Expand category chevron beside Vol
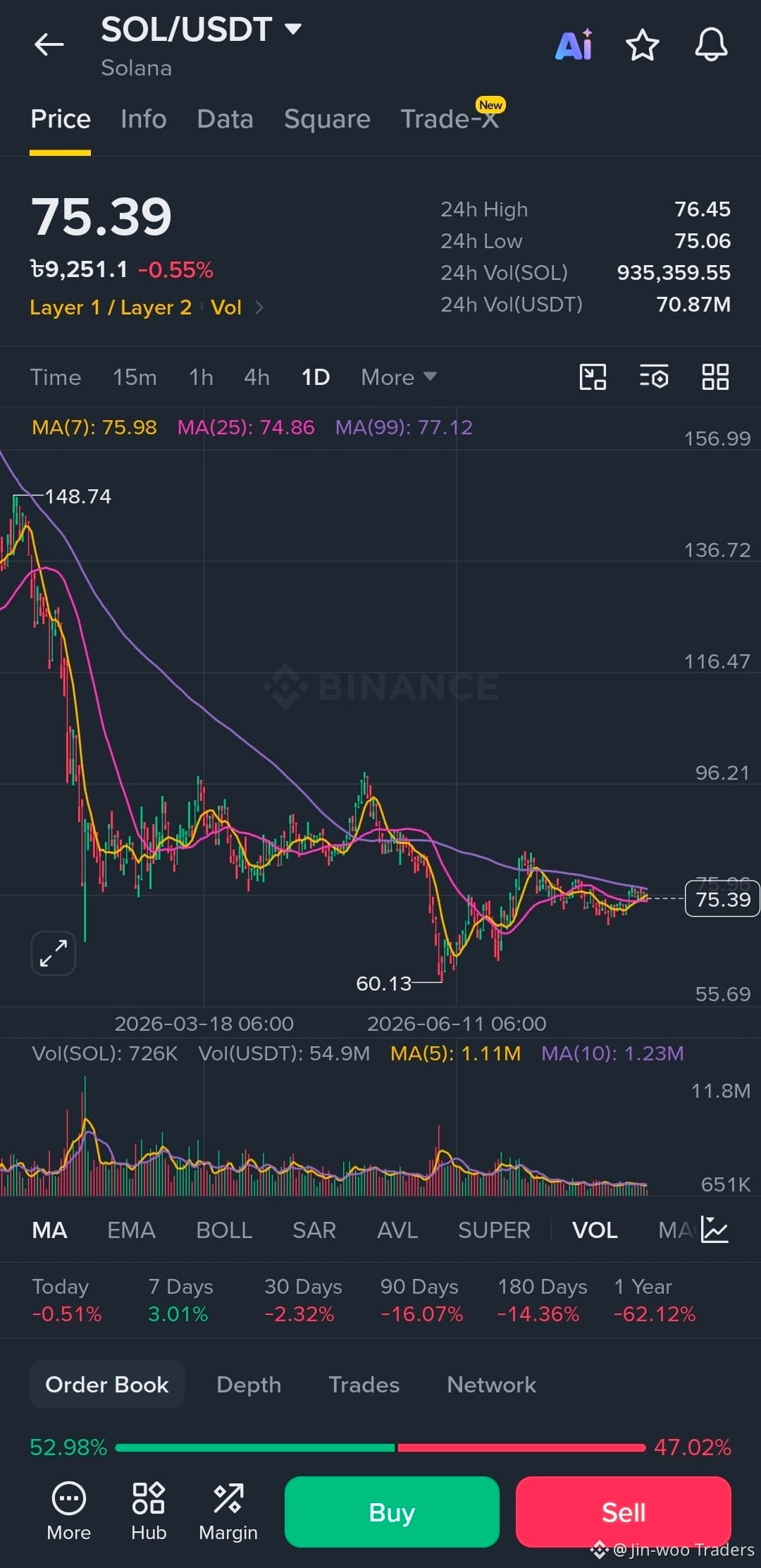761x1568 pixels. [259, 307]
